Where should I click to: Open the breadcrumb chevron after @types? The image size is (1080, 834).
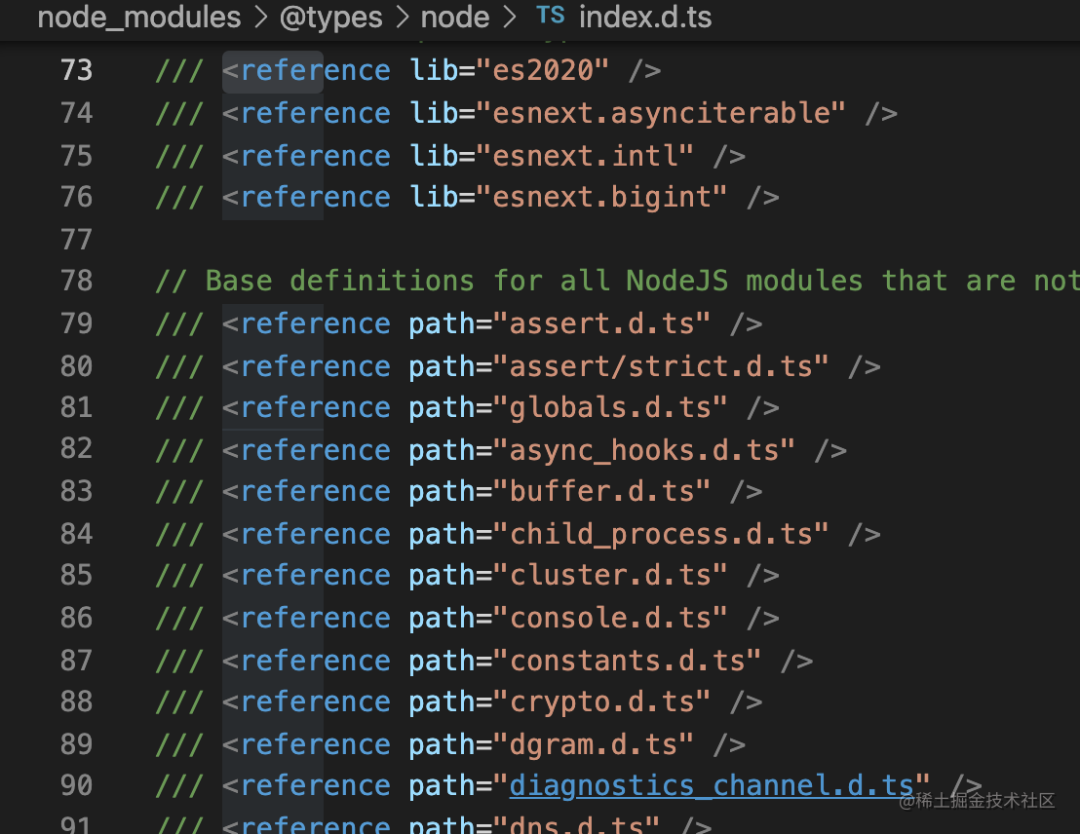point(402,17)
